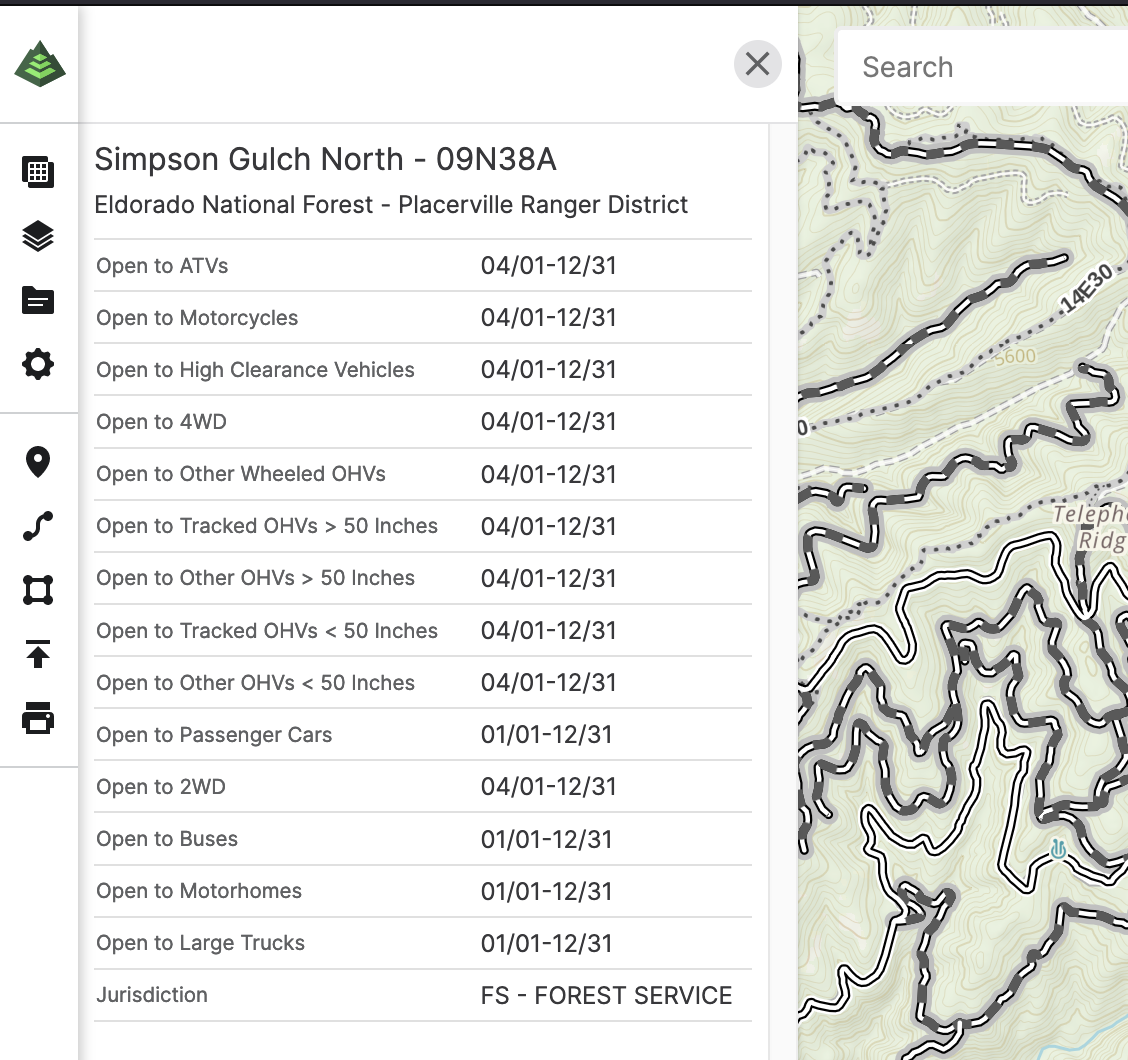Click the Open to Passenger Cars row
Image resolution: width=1128 pixels, height=1060 pixels.
pos(422,735)
